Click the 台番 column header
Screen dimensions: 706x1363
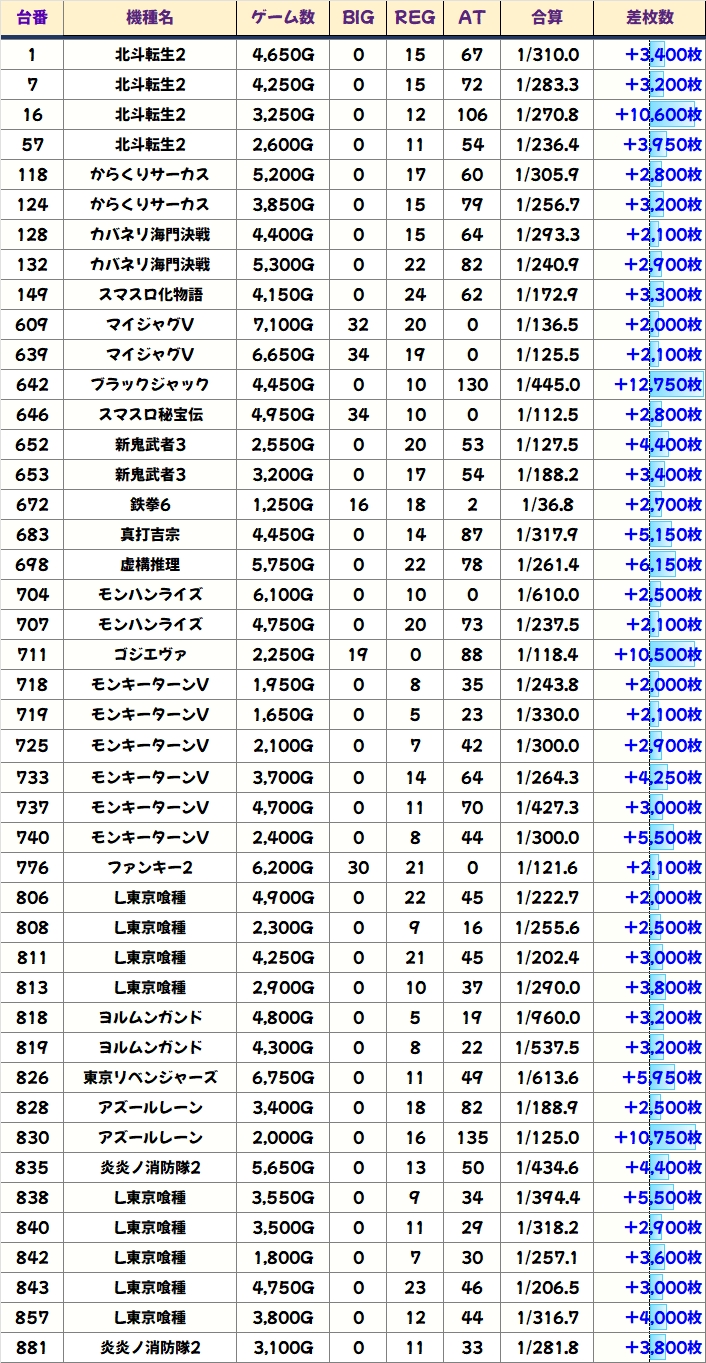[x=32, y=18]
